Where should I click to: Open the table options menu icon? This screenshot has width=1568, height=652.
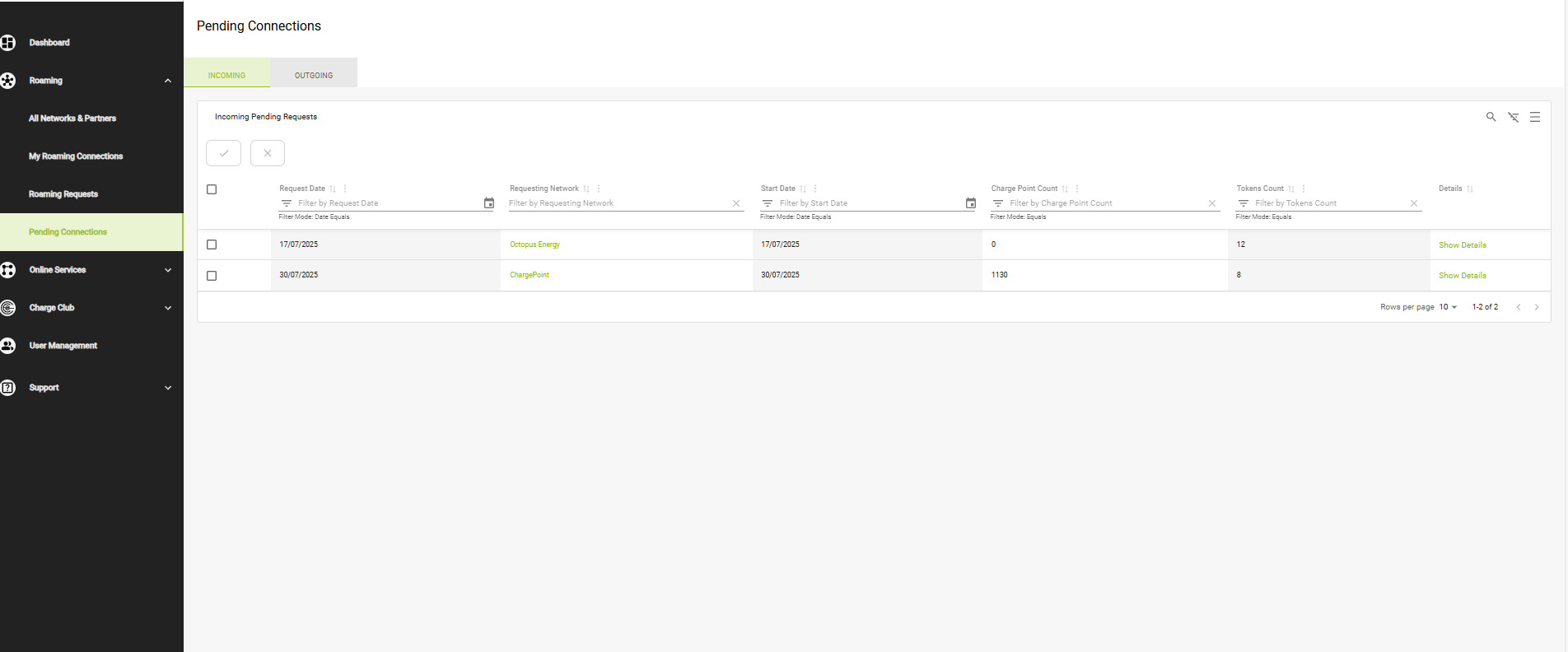pyautogui.click(x=1535, y=117)
